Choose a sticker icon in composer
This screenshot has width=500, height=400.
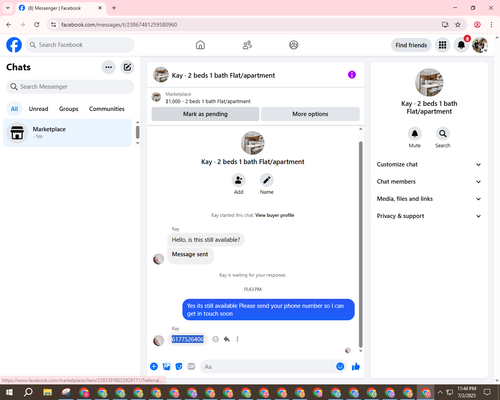(x=179, y=367)
